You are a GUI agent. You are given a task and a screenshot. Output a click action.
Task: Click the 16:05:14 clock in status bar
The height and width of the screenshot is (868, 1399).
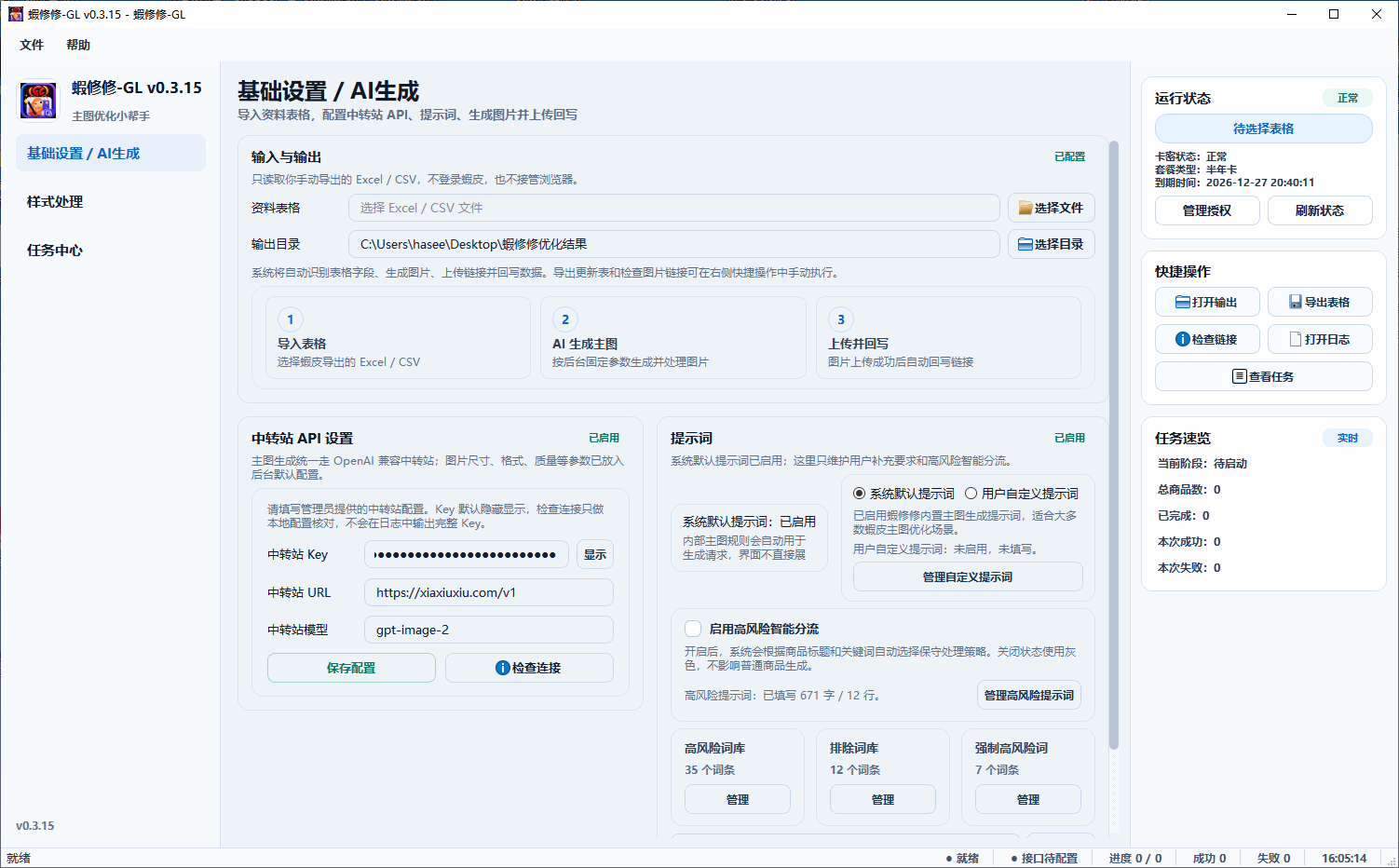click(x=1344, y=859)
